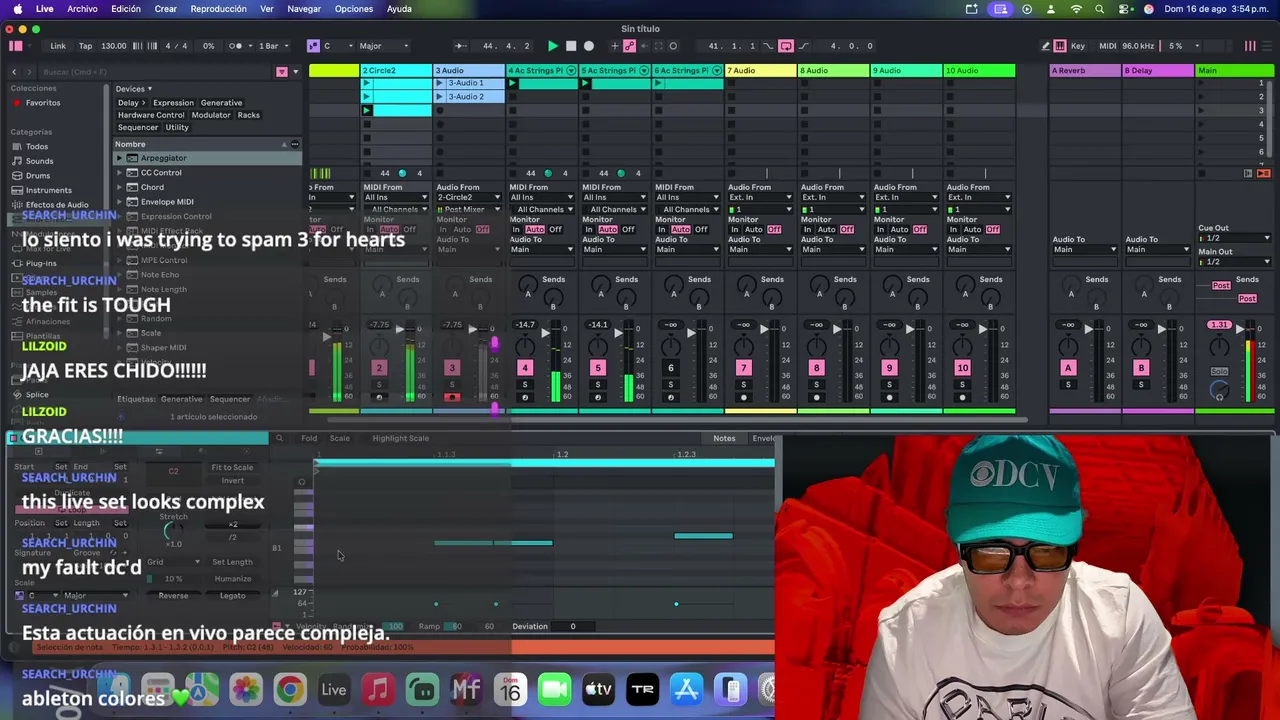The image size is (1280, 720).
Task: Toggle the metronome in the transport bar
Action: click(x=237, y=46)
